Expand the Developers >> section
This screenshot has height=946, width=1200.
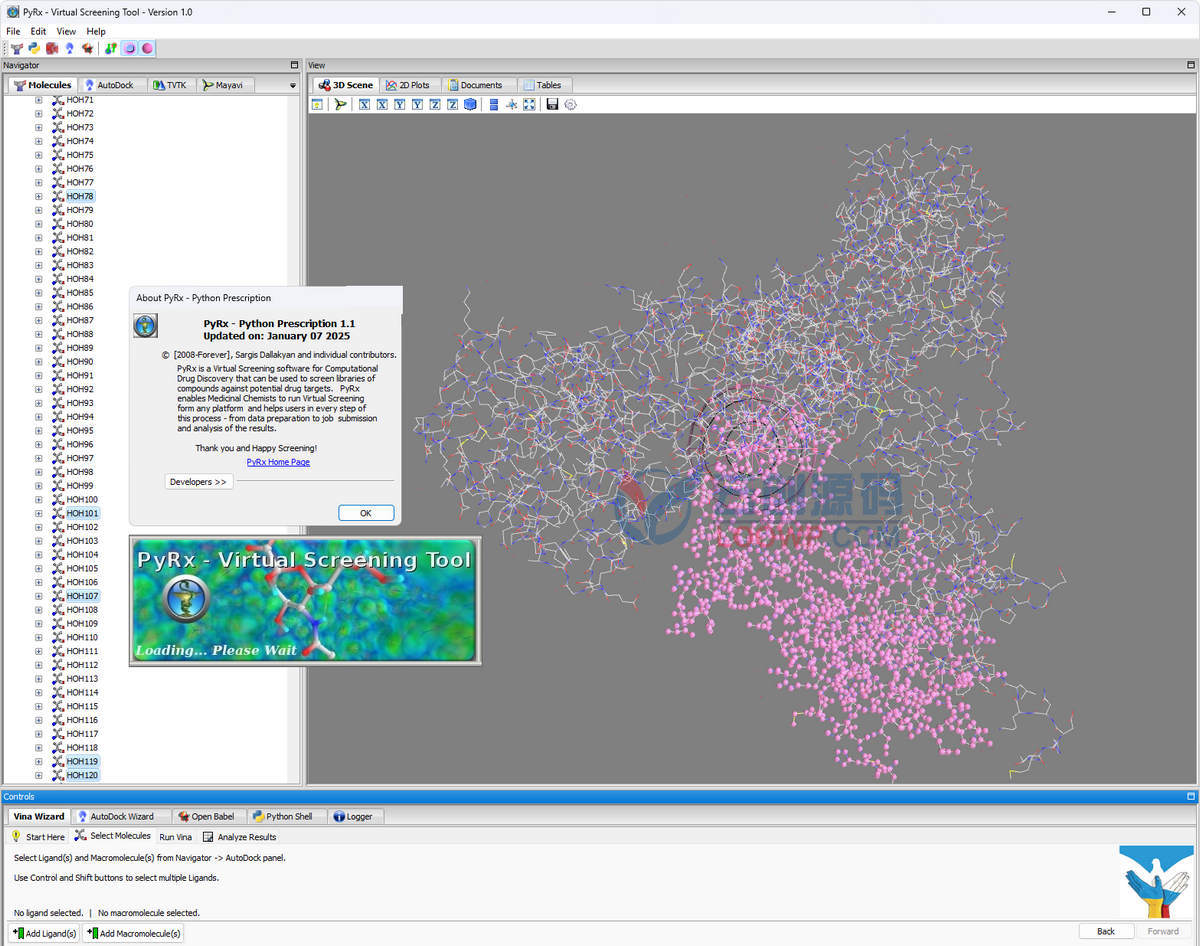[199, 482]
